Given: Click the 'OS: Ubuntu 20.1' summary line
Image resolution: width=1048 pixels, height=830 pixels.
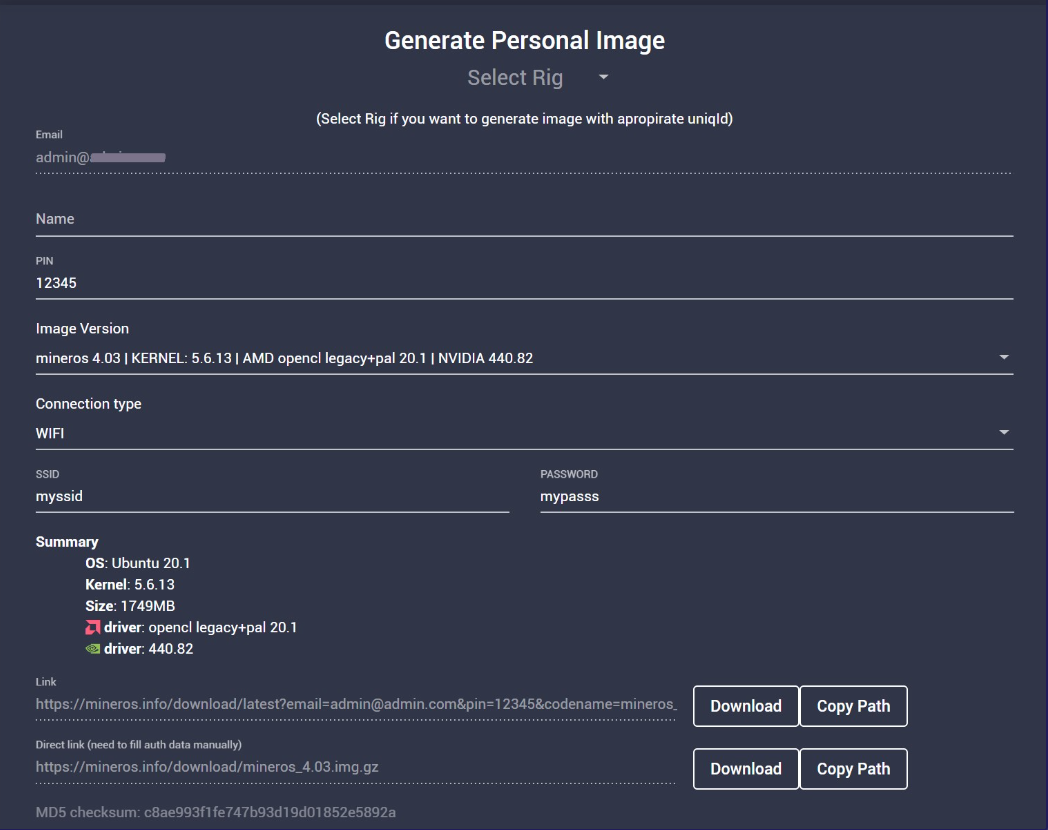Looking at the screenshot, I should (x=138, y=563).
